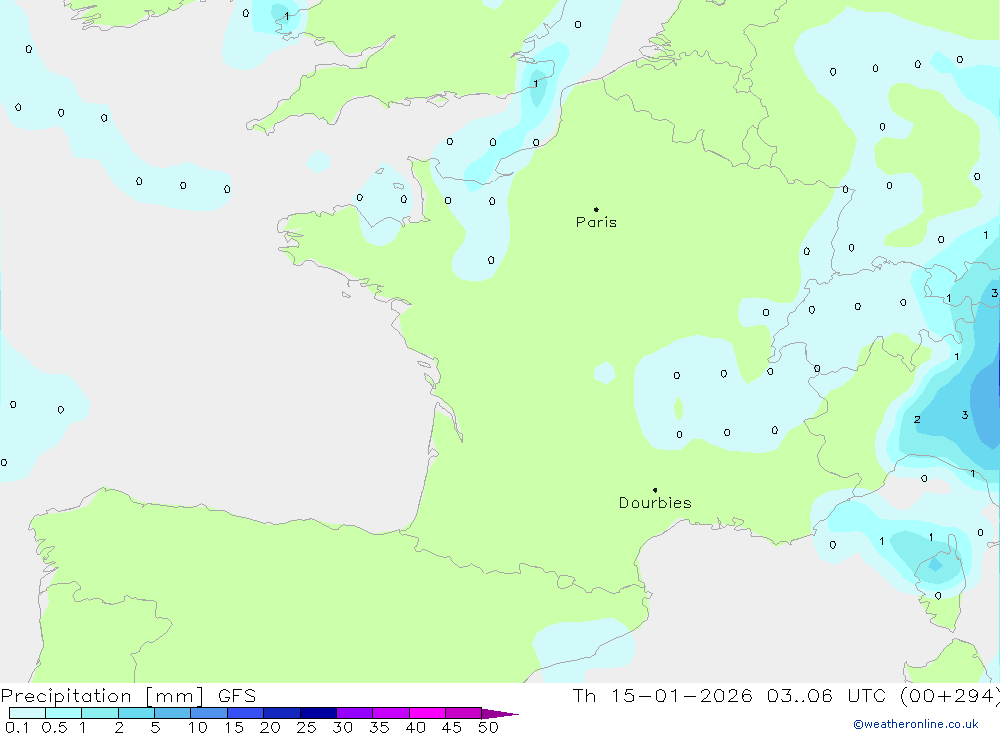Pick the 40–45 mm magenta legend swatch
The width and height of the screenshot is (1000, 733).
428,713
